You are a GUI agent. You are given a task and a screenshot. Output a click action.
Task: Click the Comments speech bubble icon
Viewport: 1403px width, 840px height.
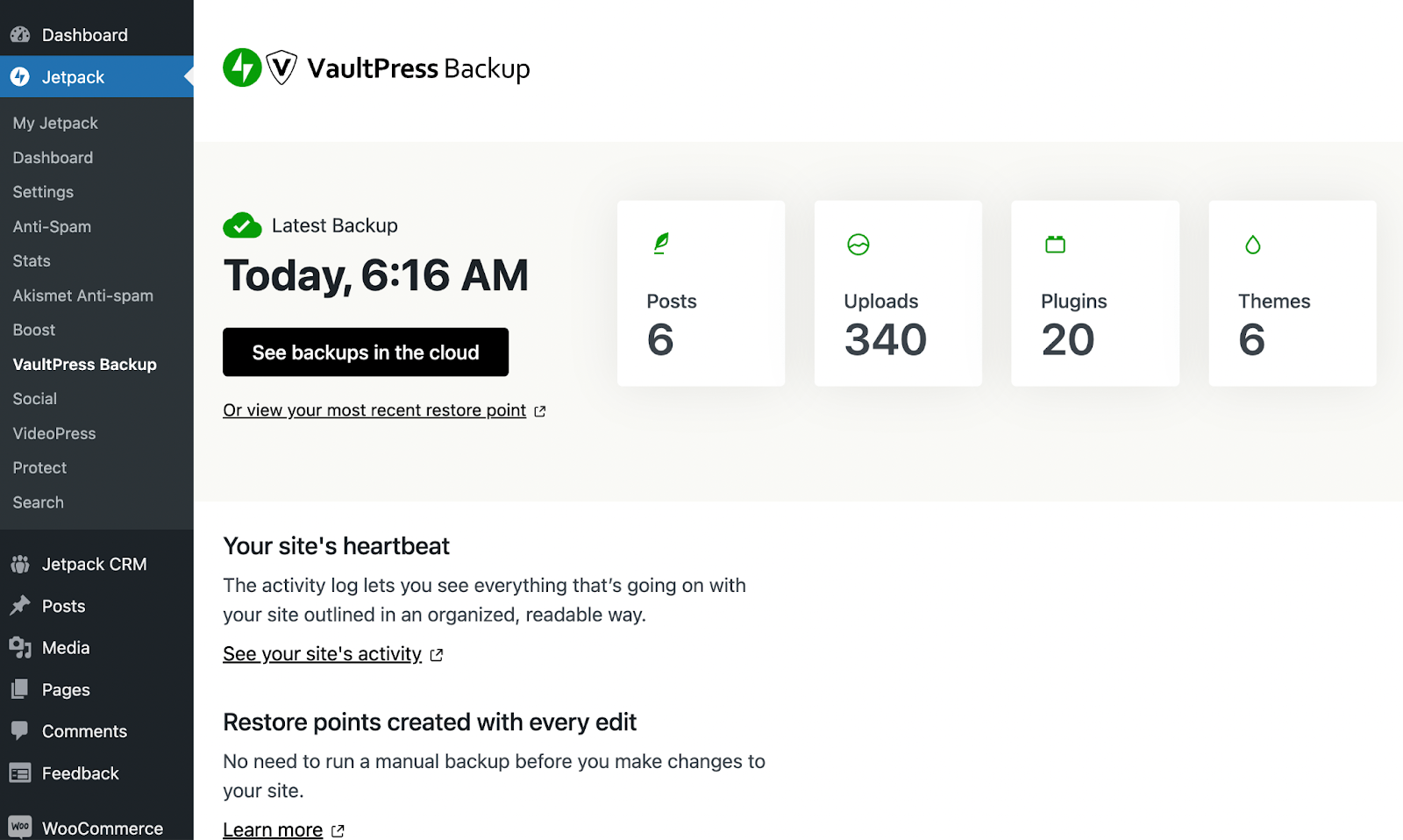(x=21, y=730)
